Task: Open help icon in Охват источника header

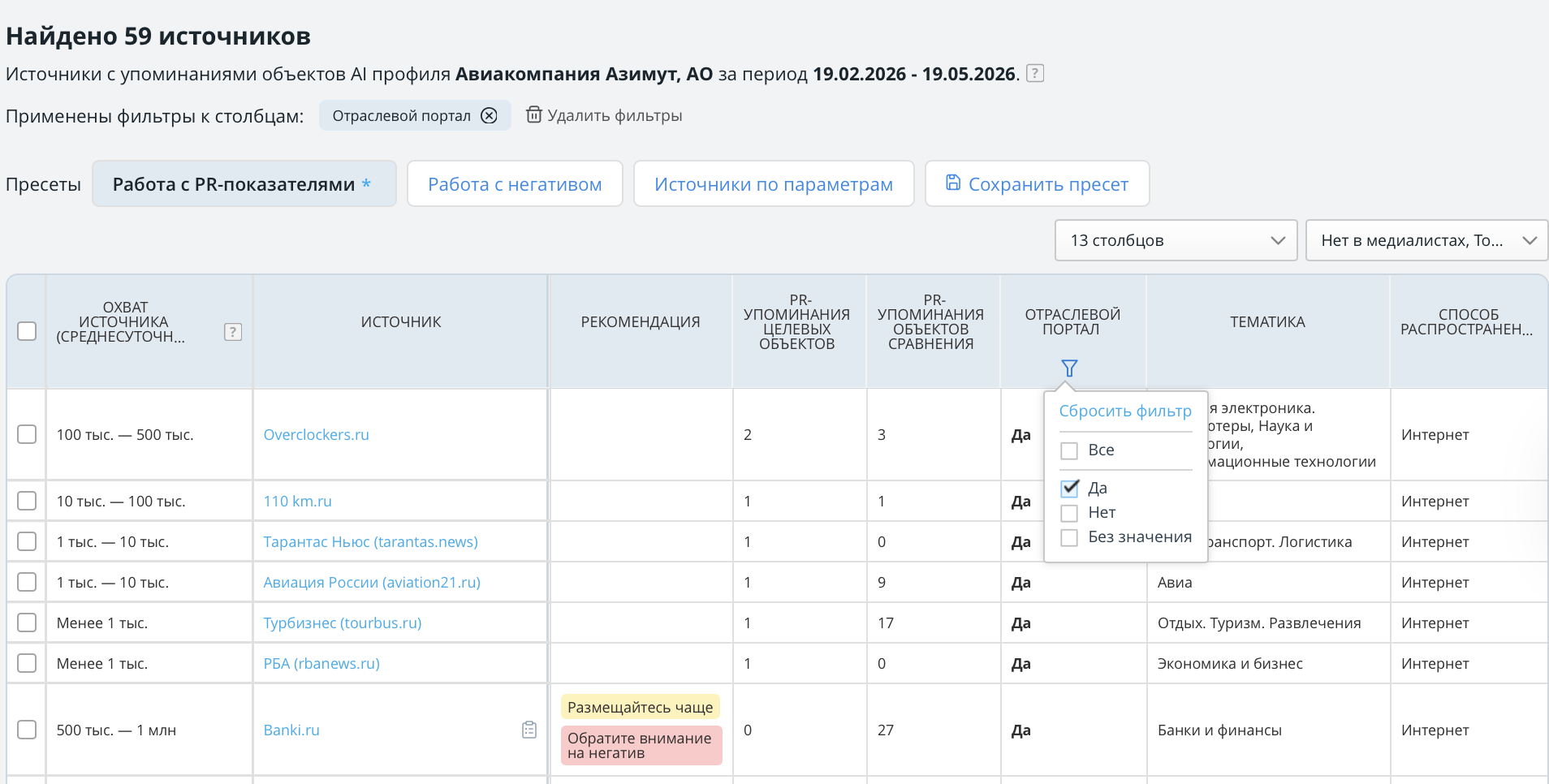Action: [233, 331]
